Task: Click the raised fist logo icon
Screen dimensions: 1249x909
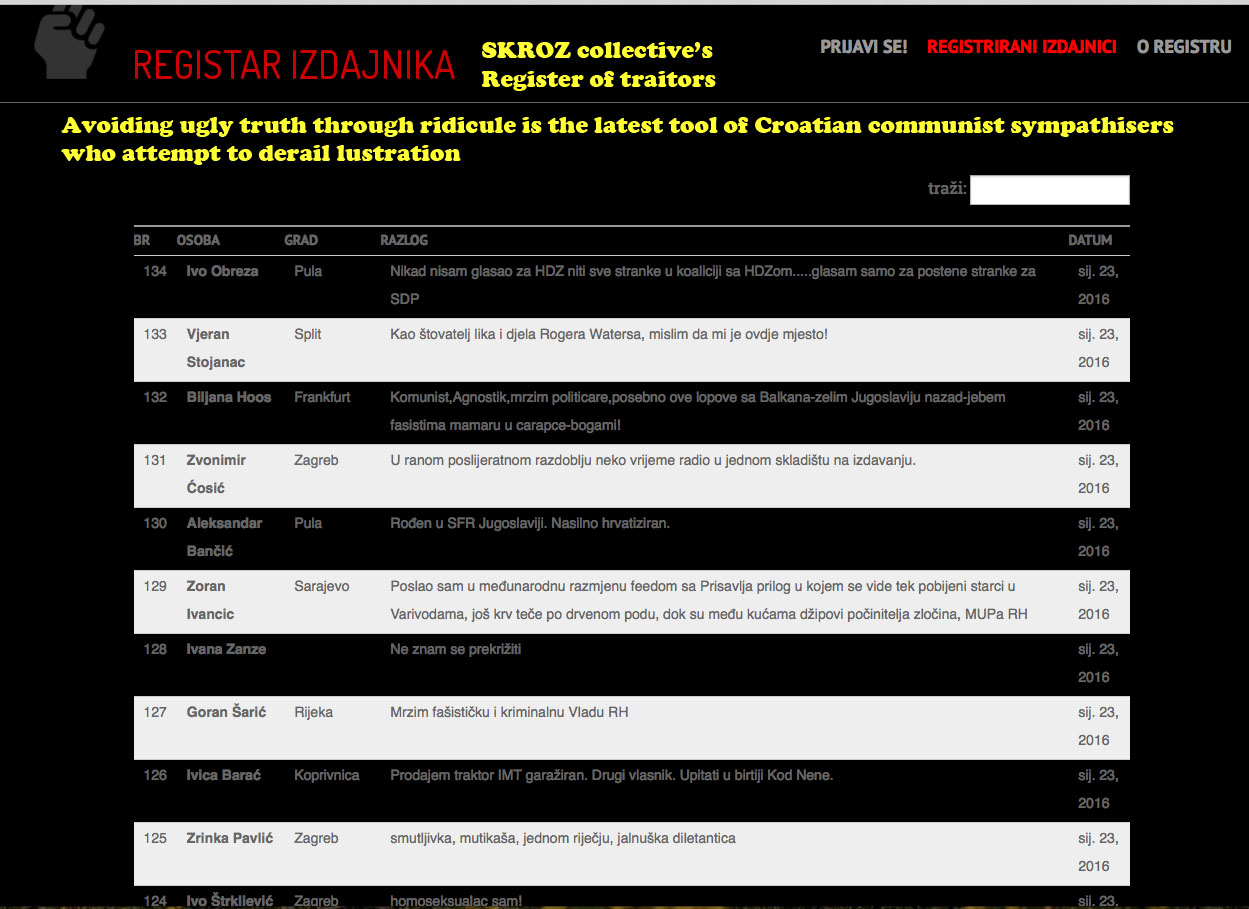Action: [x=69, y=42]
